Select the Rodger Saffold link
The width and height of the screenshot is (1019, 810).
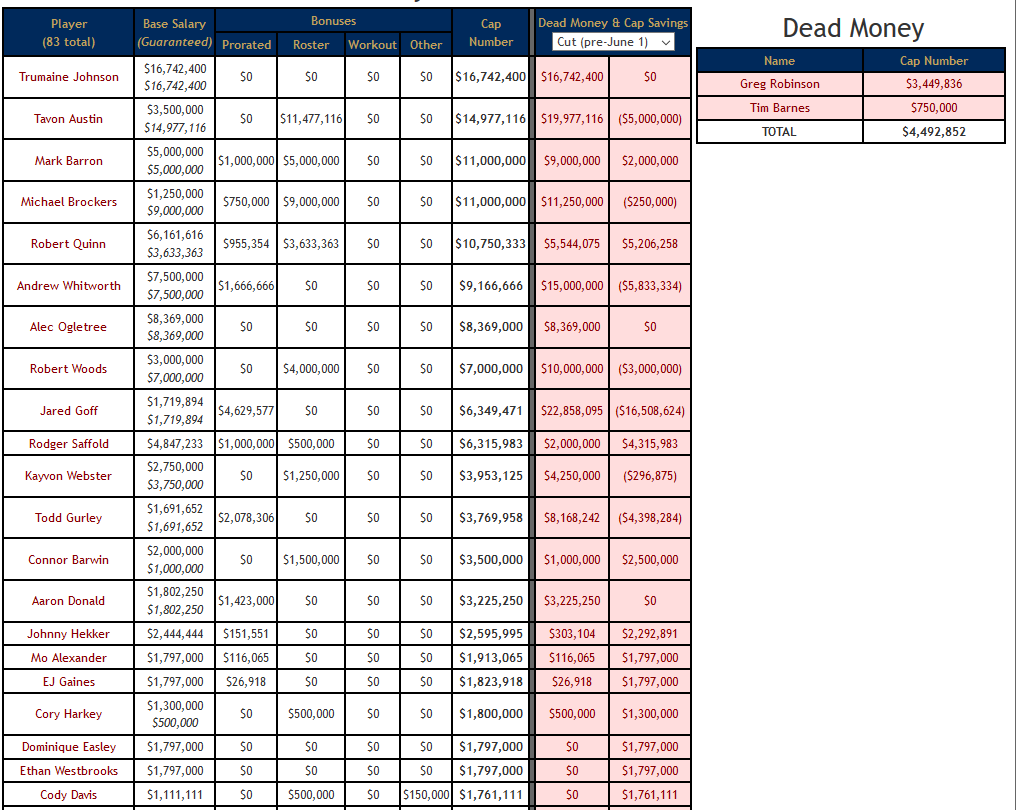pyautogui.click(x=69, y=444)
